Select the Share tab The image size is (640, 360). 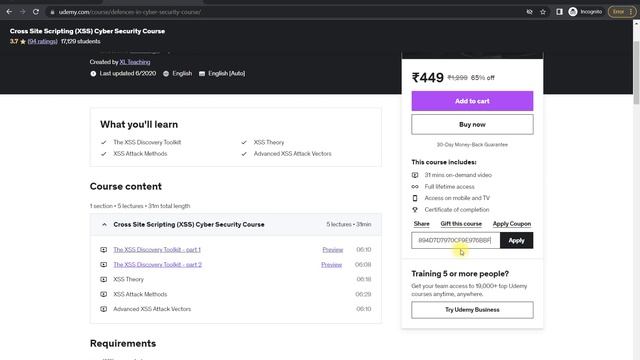pyautogui.click(x=421, y=224)
